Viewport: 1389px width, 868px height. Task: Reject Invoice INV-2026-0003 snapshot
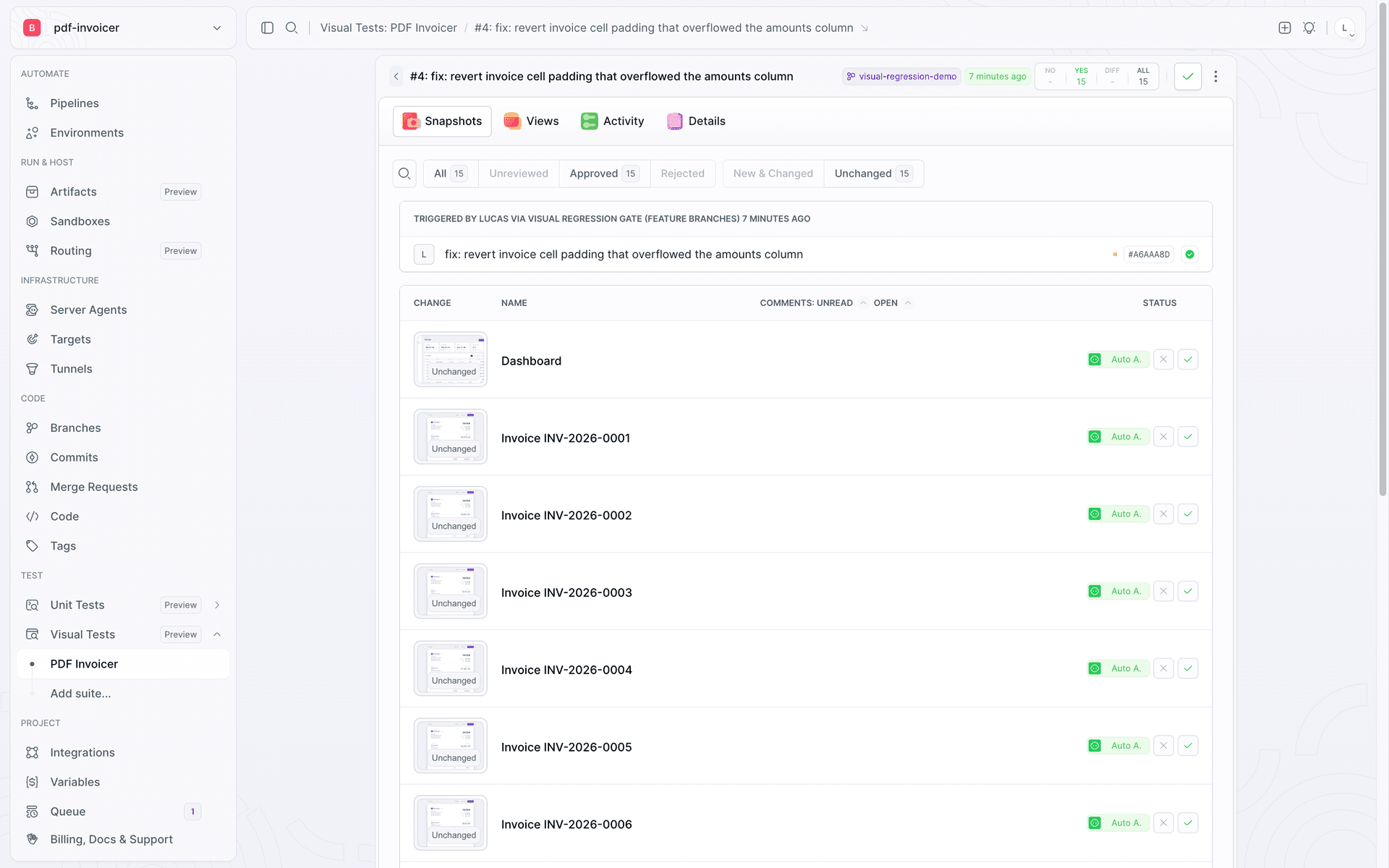pos(1163,591)
